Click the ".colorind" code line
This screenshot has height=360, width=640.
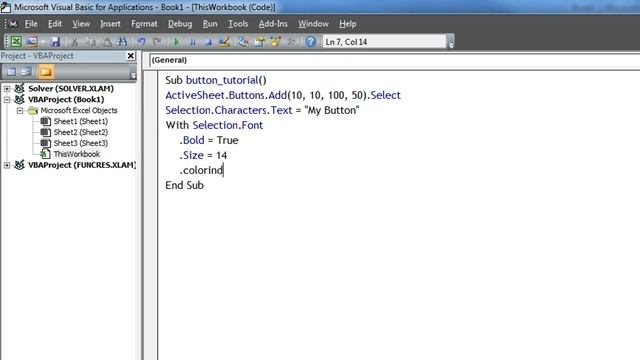[201, 170]
